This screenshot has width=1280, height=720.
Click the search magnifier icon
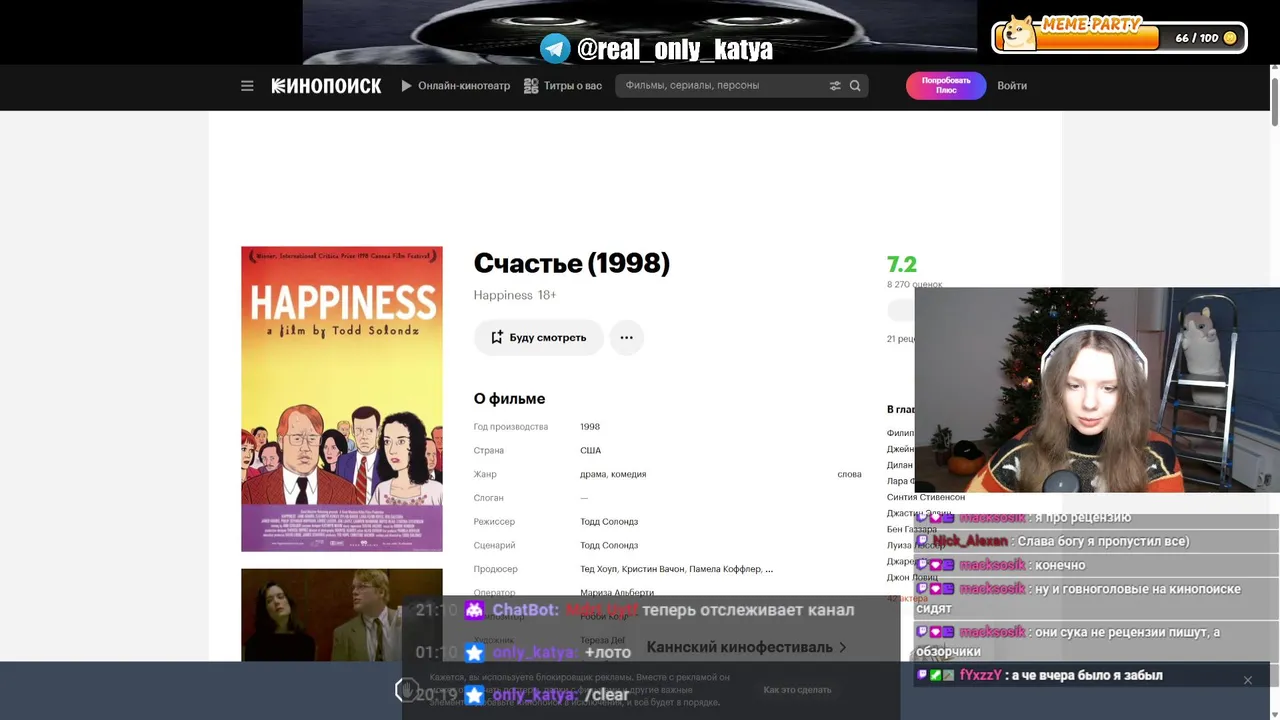[855, 86]
